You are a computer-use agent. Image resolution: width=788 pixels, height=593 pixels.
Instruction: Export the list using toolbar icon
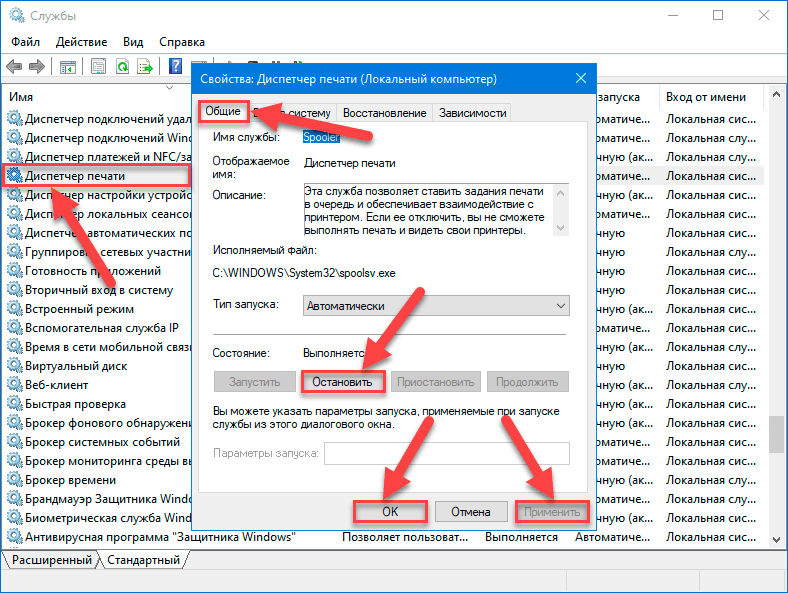145,66
